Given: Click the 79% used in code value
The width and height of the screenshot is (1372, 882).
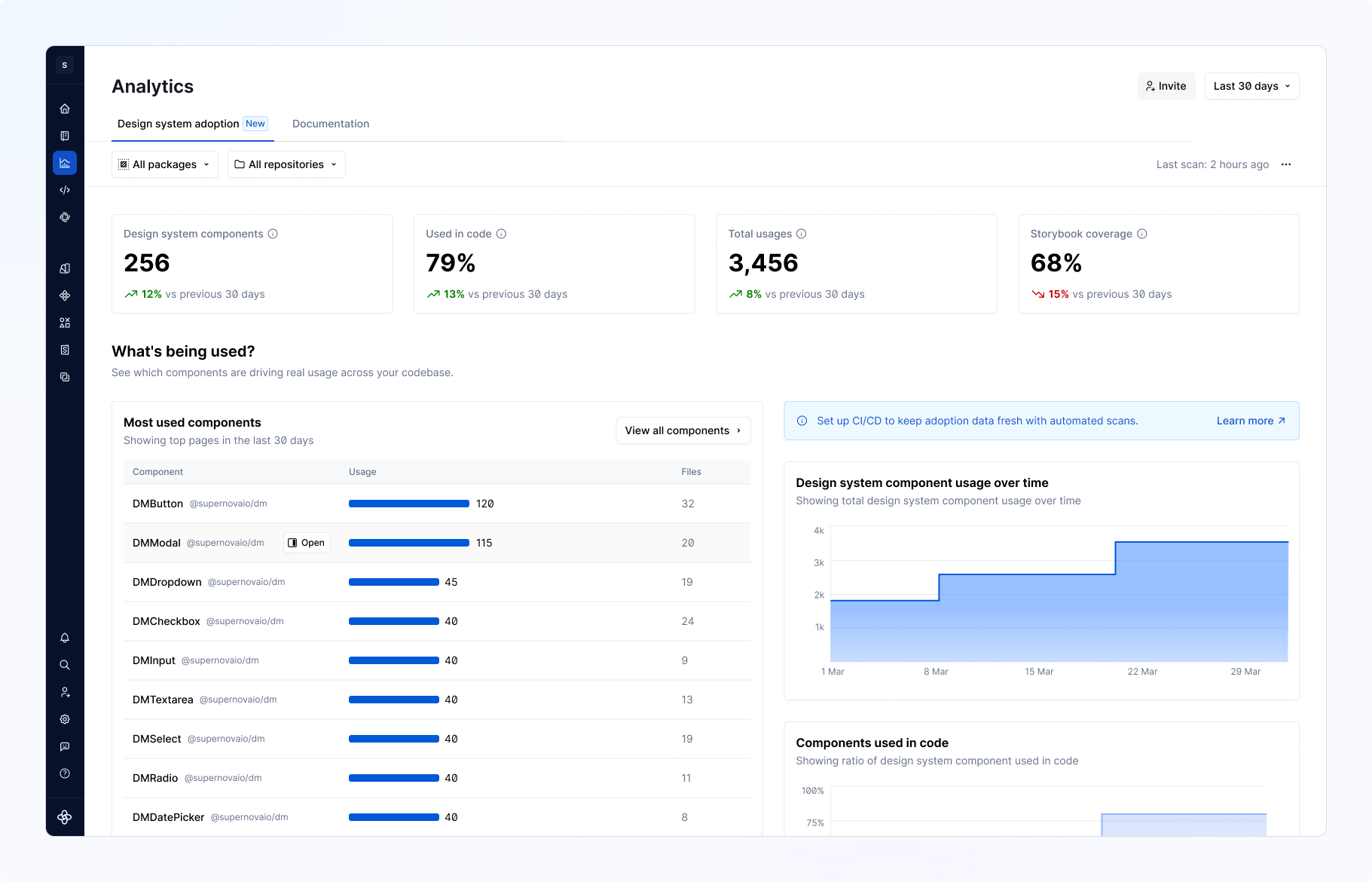Looking at the screenshot, I should (451, 263).
